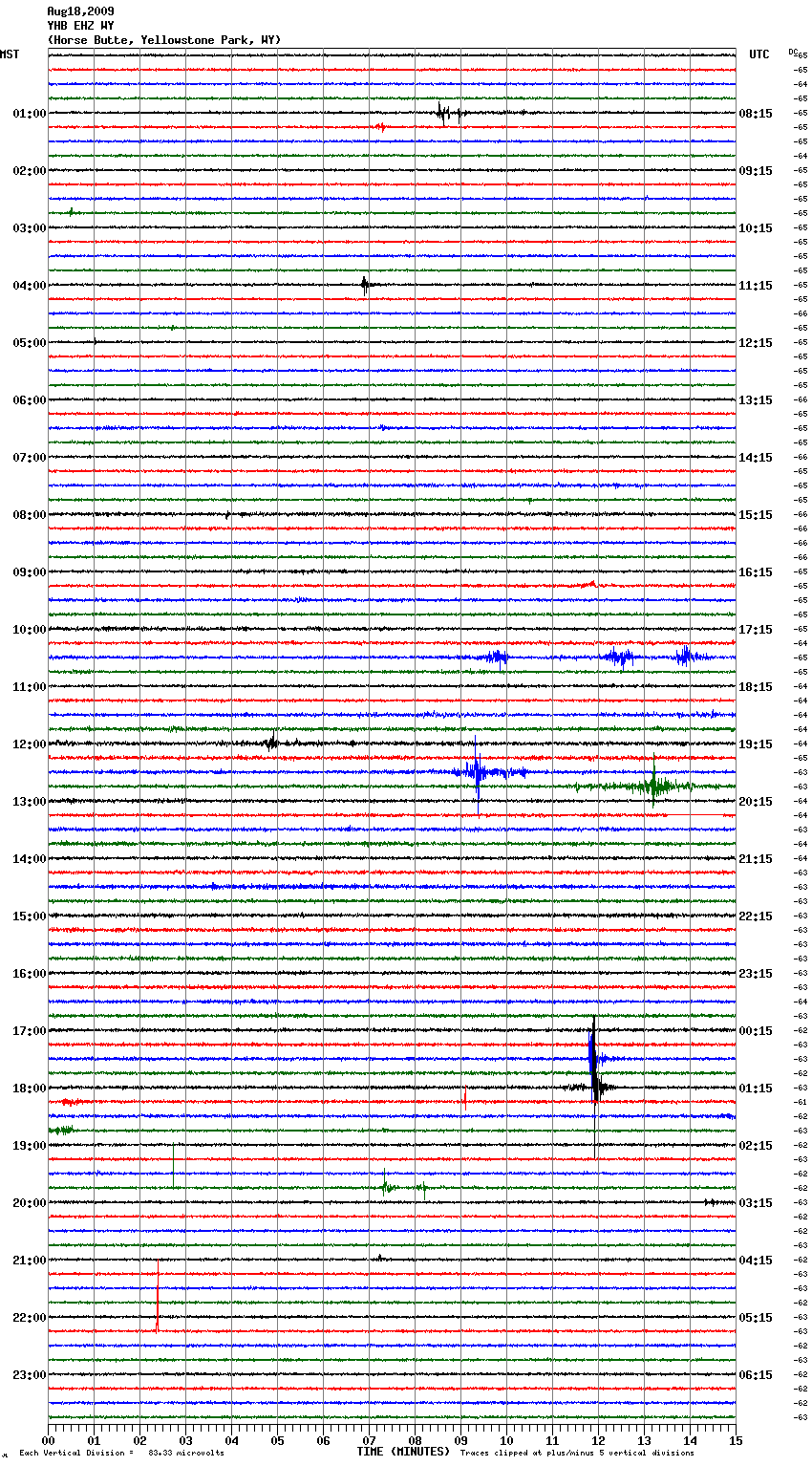This screenshot has width=812, height=1466.
Task: Select the 02:00 MST time label
Action: pyautogui.click(x=29, y=171)
